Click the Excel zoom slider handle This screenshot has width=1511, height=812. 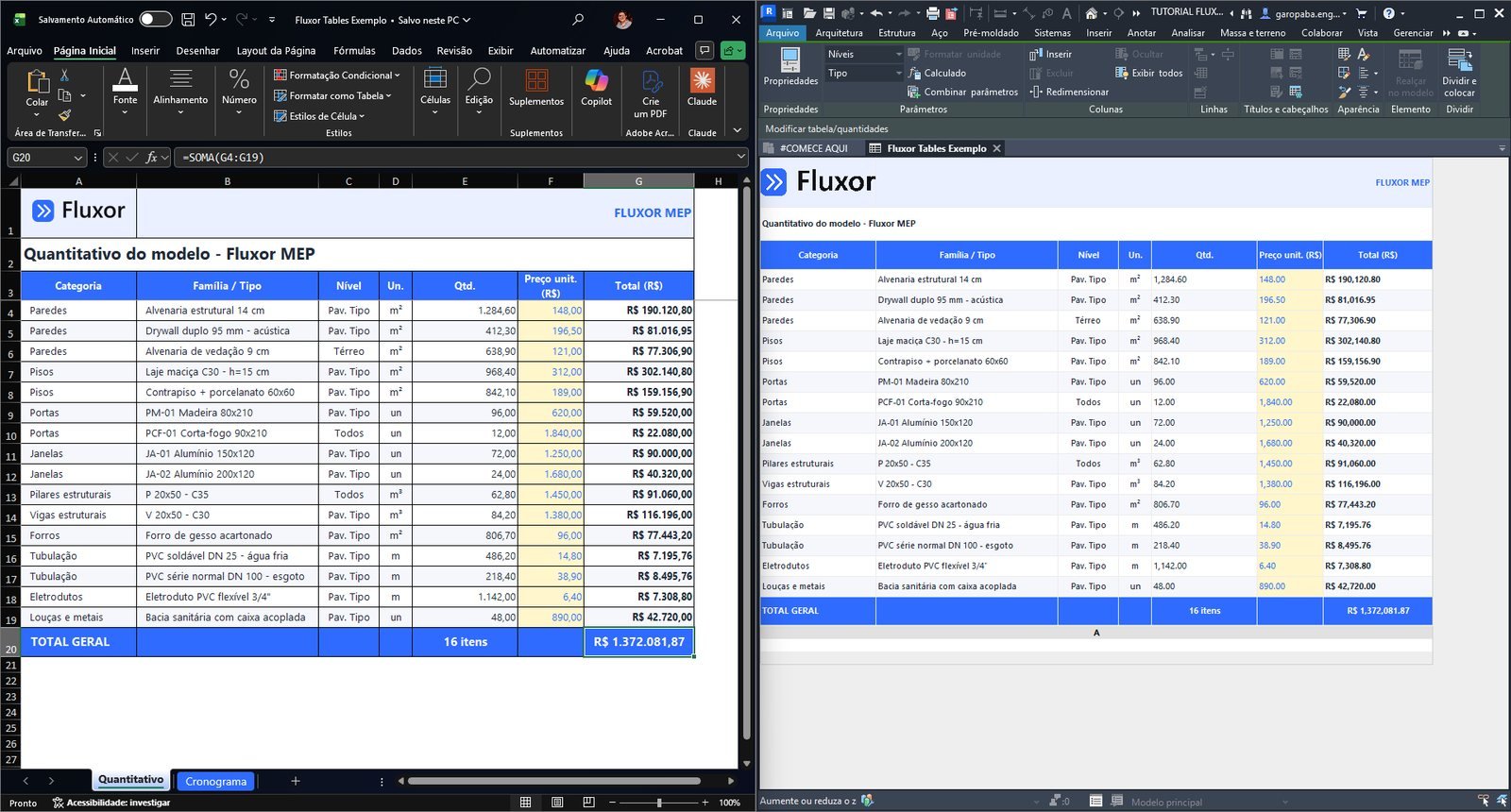pyautogui.click(x=659, y=803)
